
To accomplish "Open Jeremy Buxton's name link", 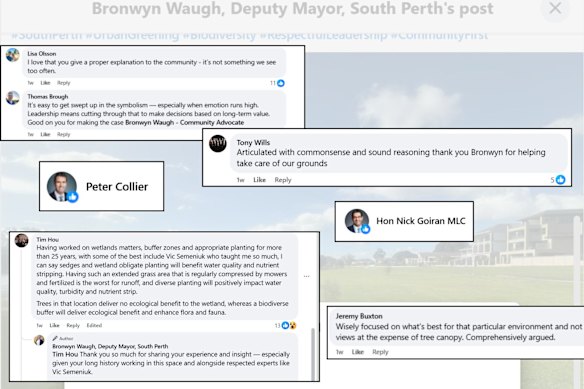I will 359,316.
